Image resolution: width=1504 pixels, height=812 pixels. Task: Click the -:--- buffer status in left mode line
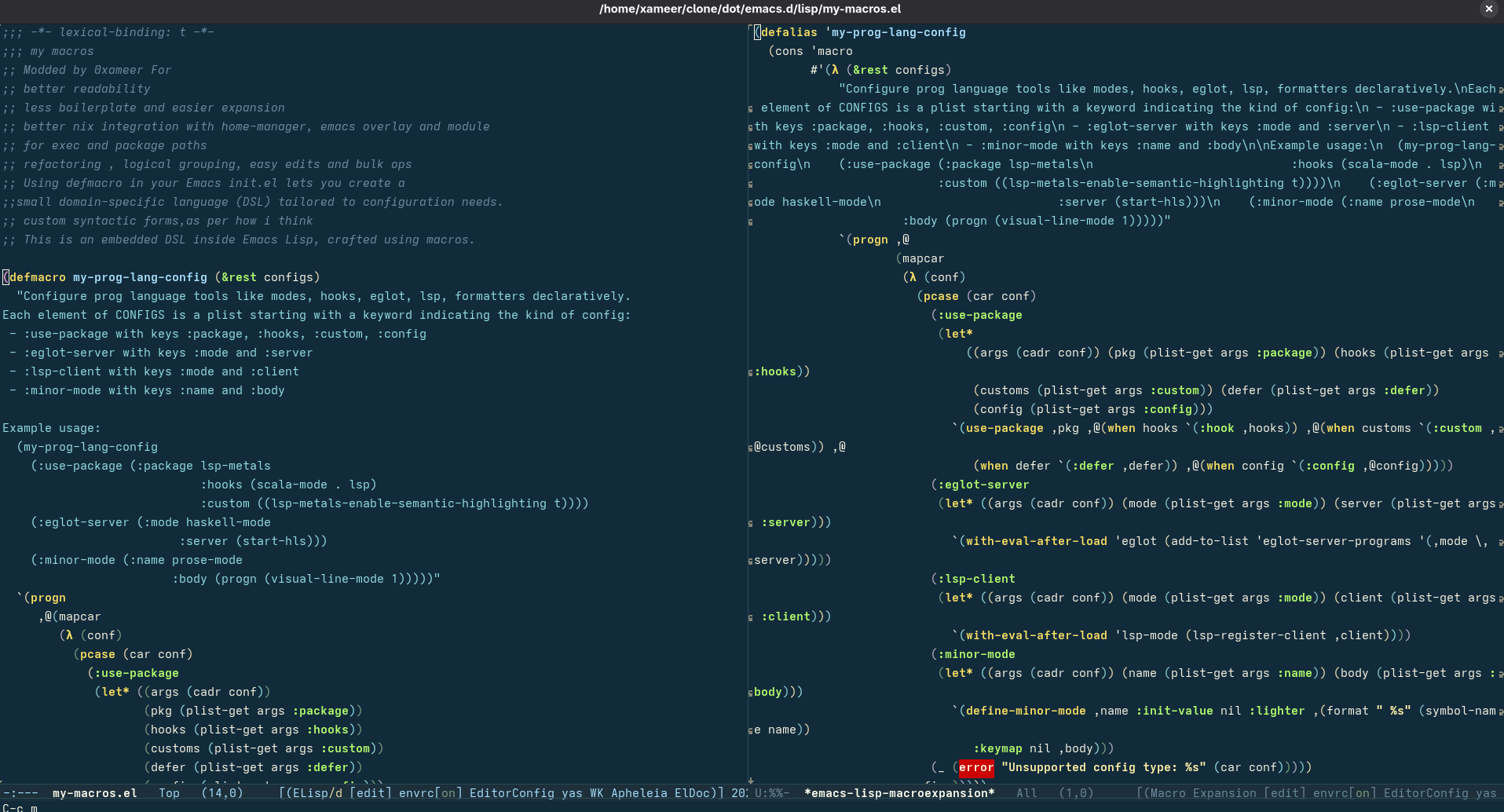coord(20,793)
